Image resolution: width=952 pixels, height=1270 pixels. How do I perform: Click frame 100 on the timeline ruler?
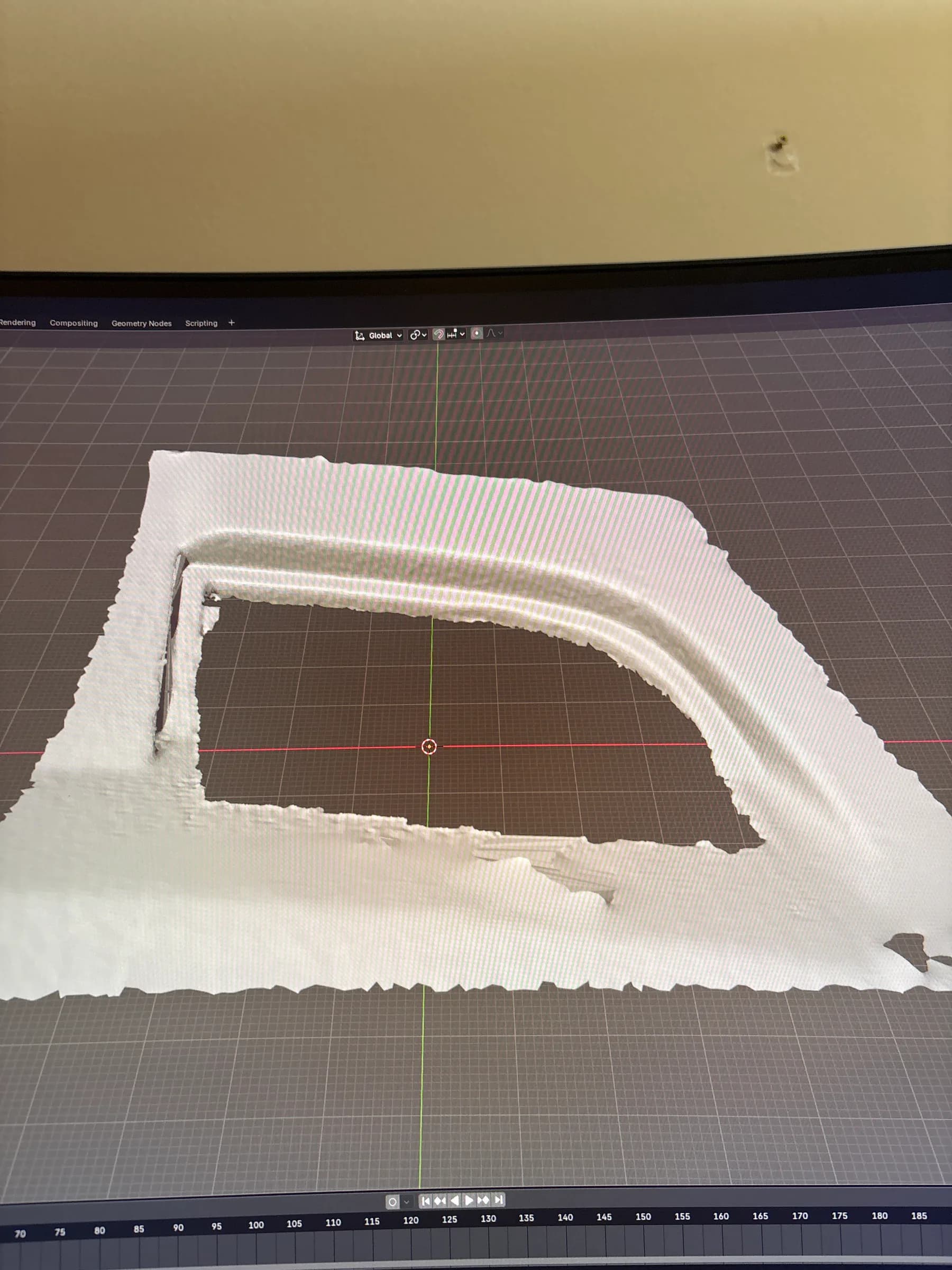click(256, 1224)
